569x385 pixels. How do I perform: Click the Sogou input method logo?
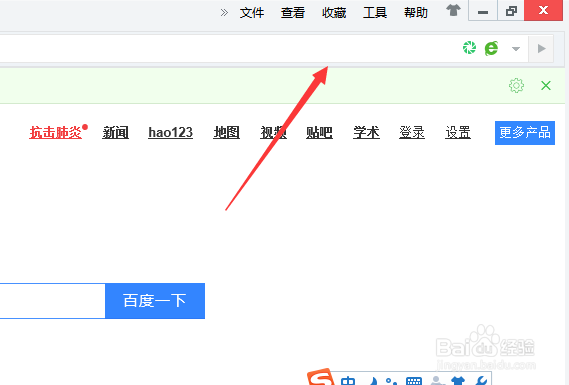point(321,377)
